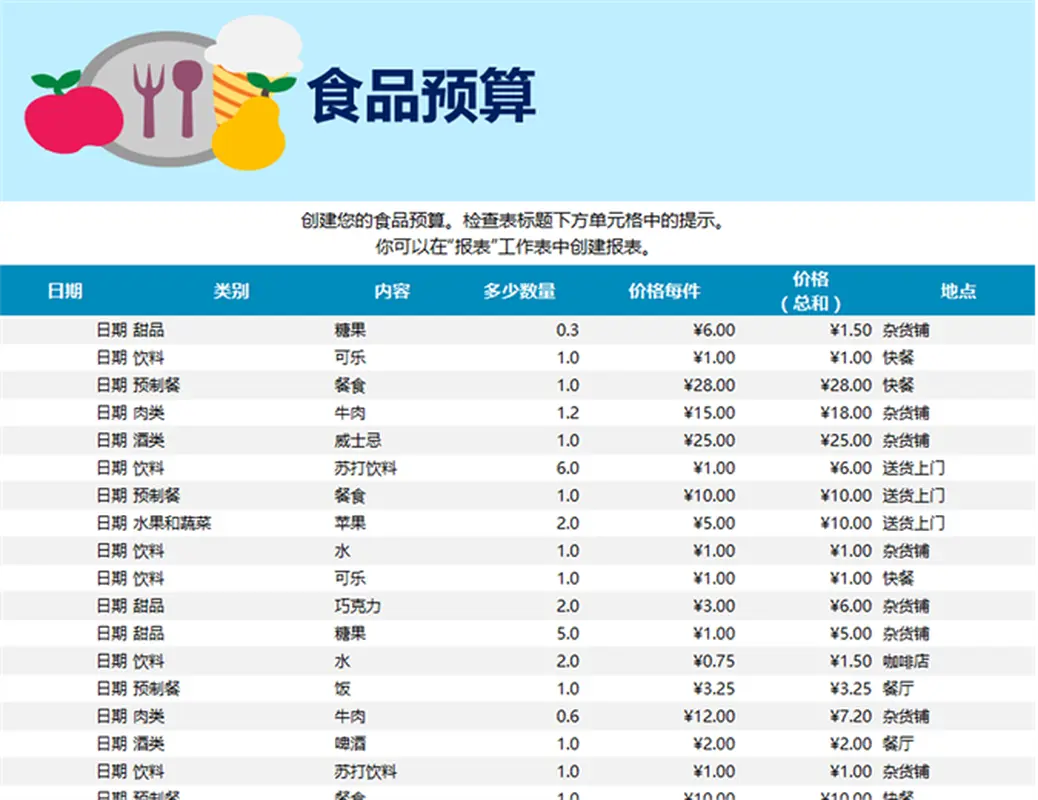Select the 价格每件 column header

664,291
